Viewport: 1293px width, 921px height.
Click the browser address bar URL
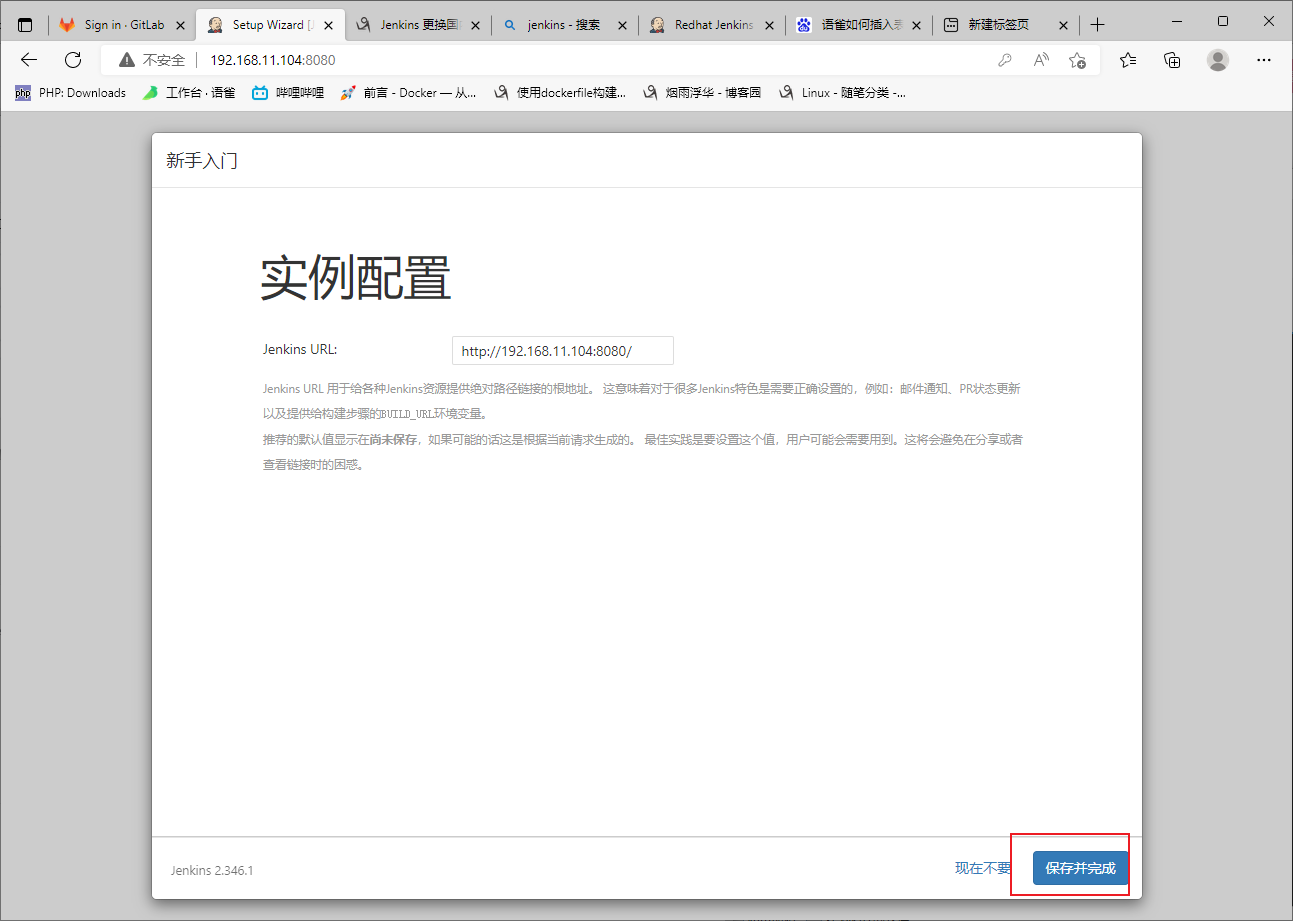[273, 60]
